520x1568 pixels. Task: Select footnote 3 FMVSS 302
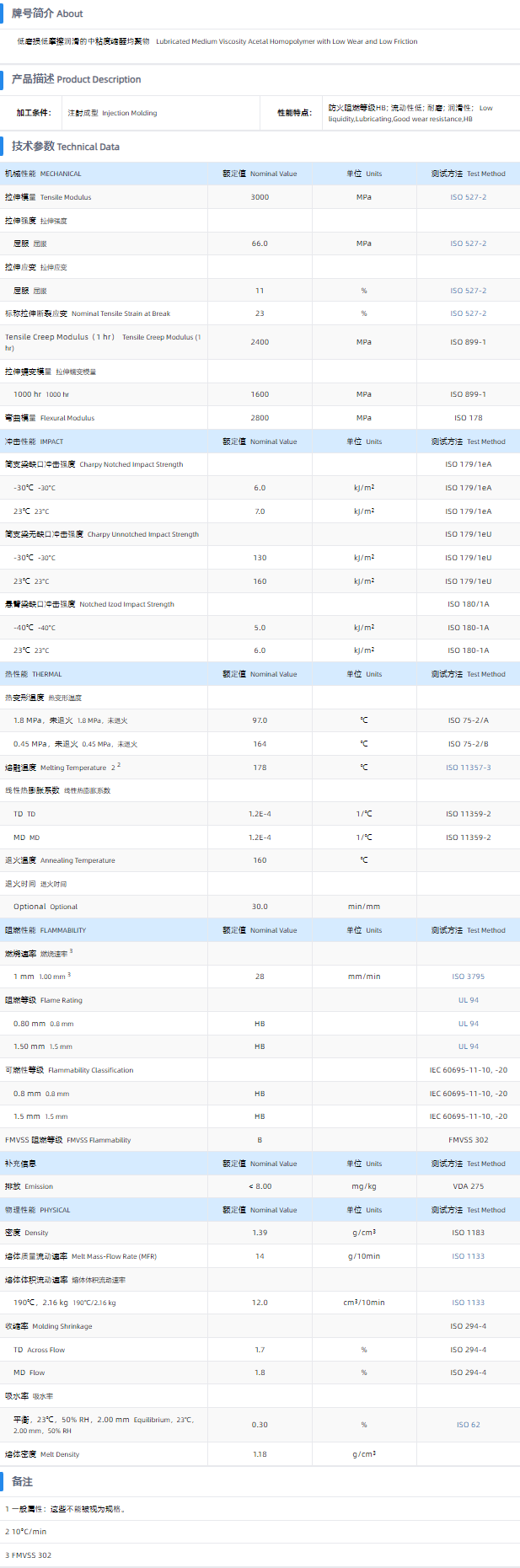coord(29,1555)
